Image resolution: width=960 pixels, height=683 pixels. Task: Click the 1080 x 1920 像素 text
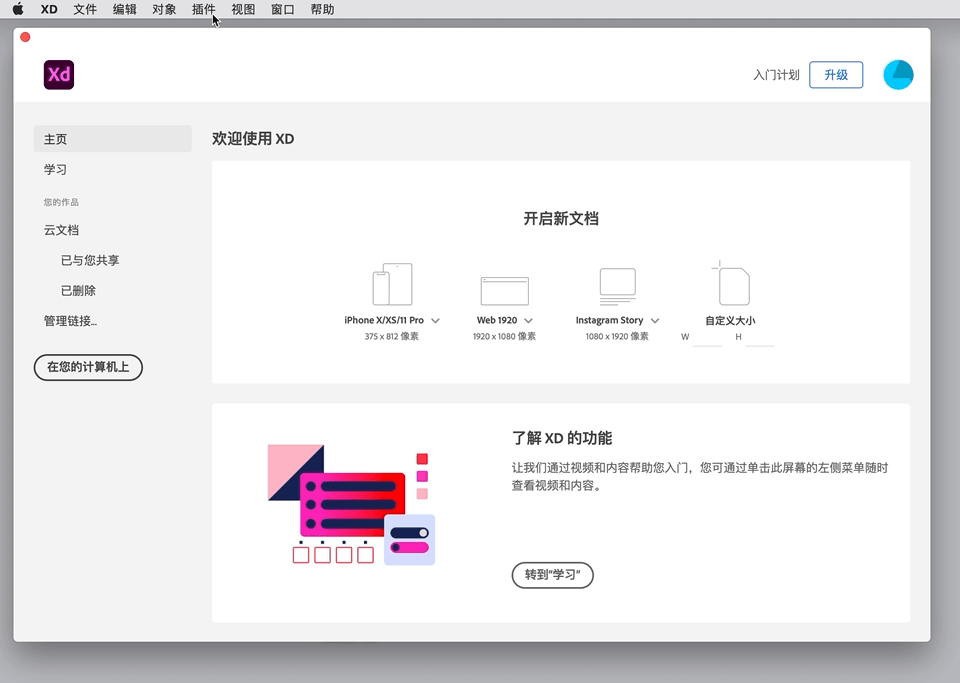[x=617, y=336]
